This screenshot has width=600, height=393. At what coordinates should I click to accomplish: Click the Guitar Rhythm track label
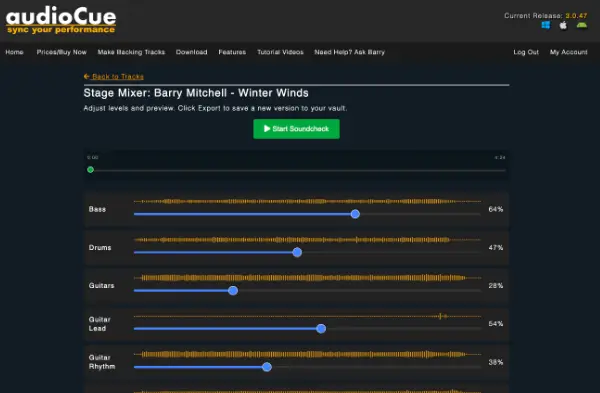(x=102, y=362)
